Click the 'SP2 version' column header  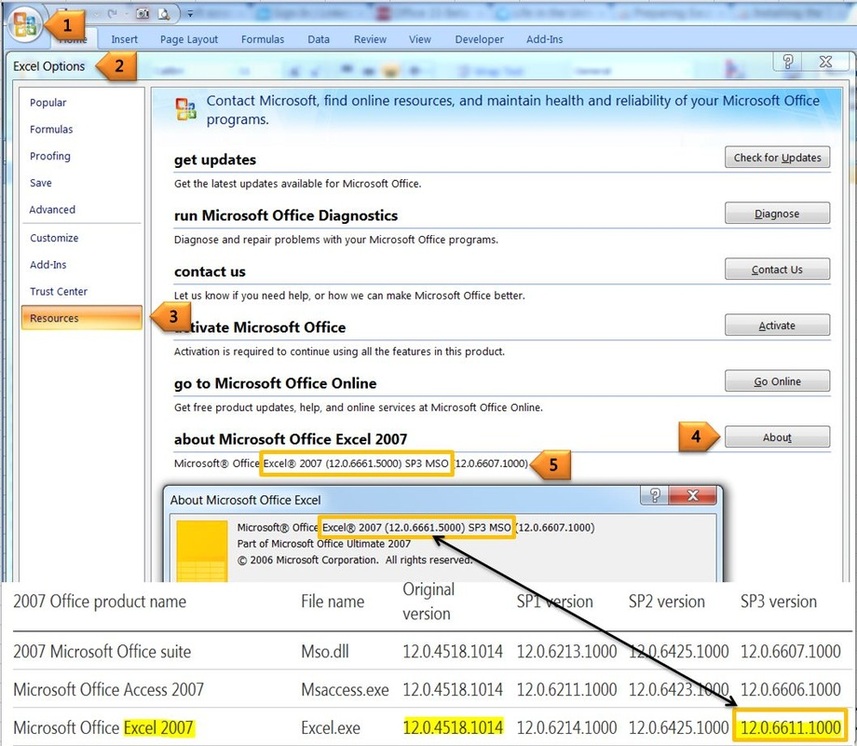(x=666, y=602)
